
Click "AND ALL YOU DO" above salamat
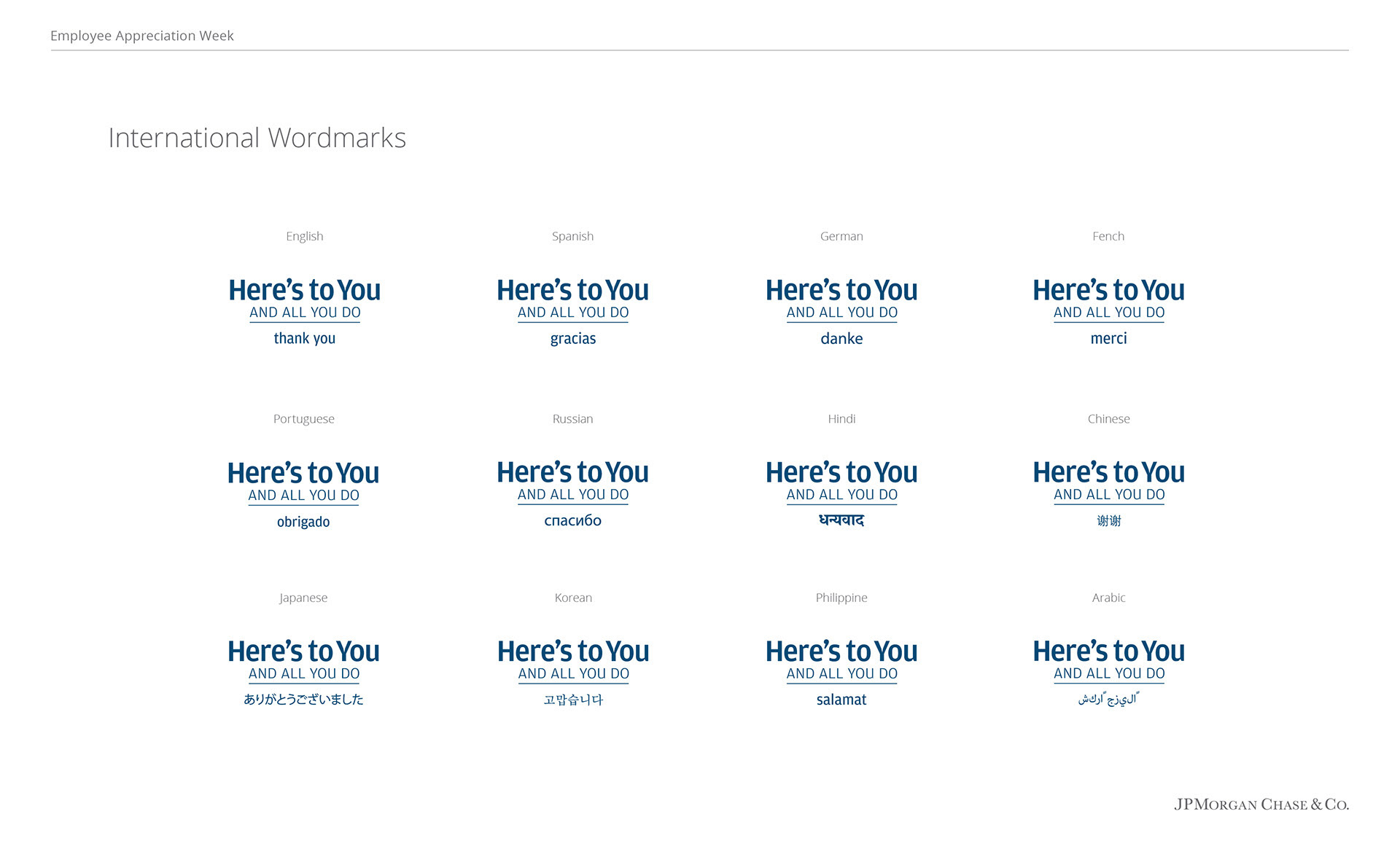(841, 674)
